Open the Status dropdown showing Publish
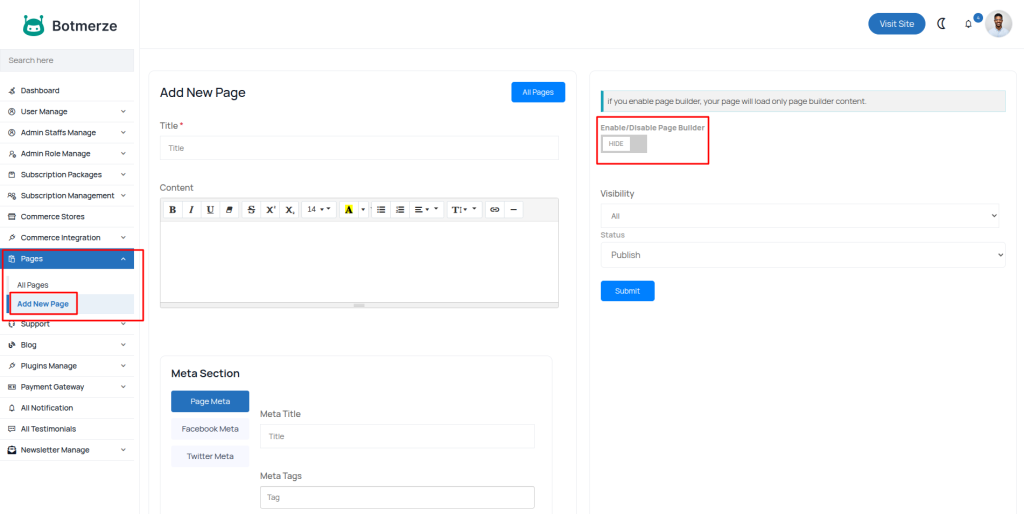 point(802,255)
